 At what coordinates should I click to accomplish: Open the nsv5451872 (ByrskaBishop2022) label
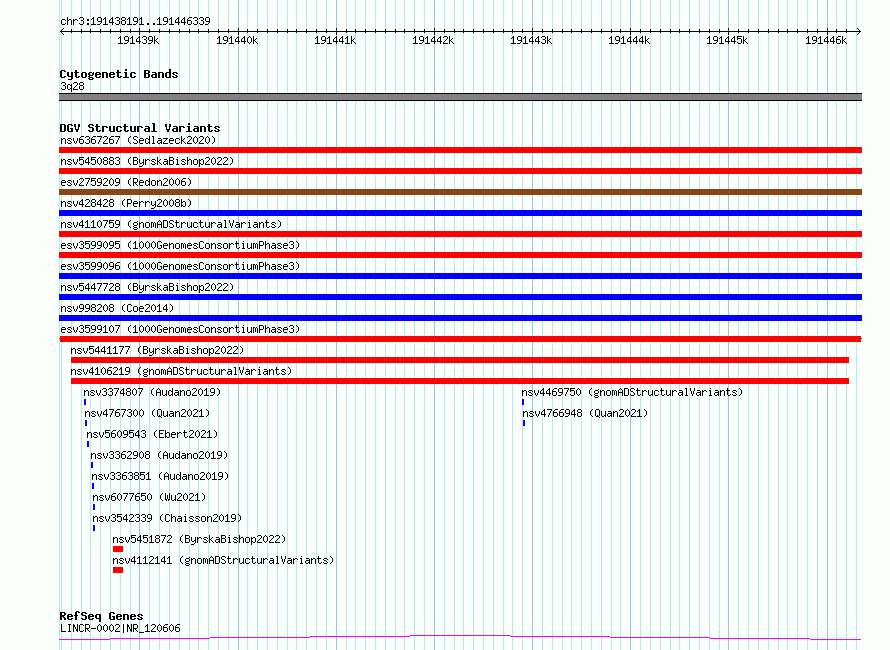pyautogui.click(x=199, y=539)
